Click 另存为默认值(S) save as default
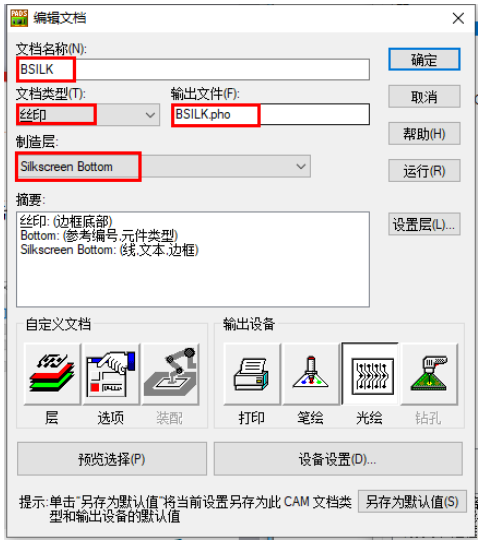 412,501
